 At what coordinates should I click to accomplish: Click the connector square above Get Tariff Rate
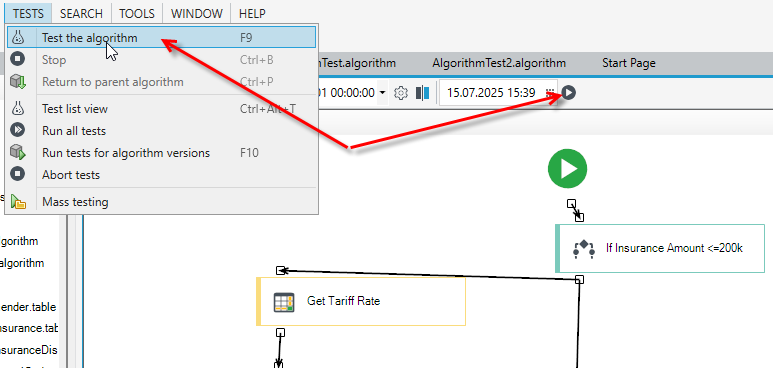click(281, 270)
